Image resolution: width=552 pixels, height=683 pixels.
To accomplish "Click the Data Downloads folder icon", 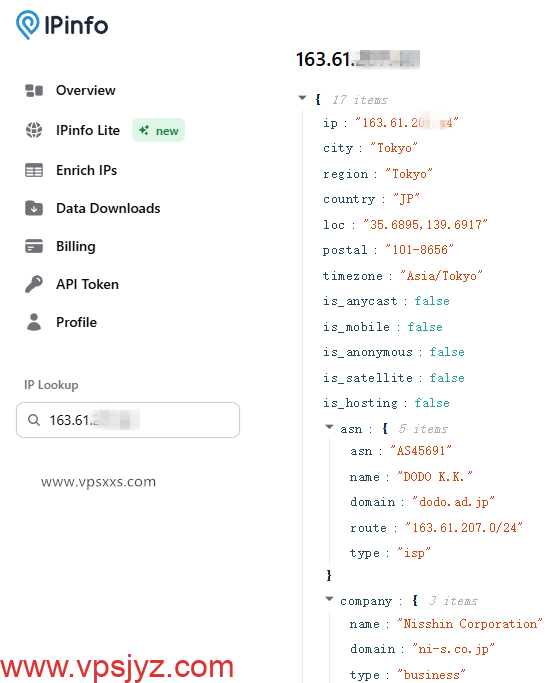I will 34,208.
